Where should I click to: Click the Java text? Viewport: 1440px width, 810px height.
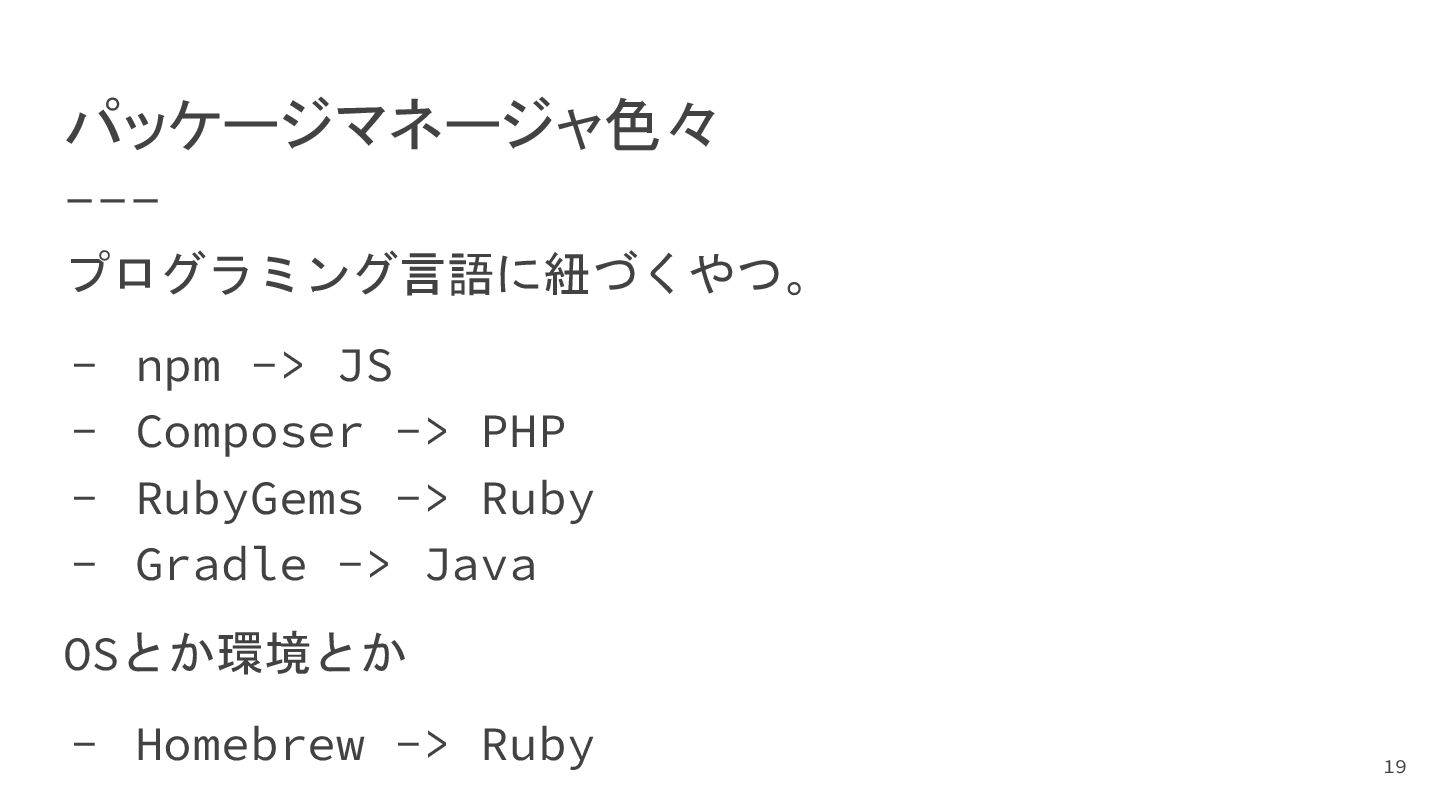[x=481, y=564]
